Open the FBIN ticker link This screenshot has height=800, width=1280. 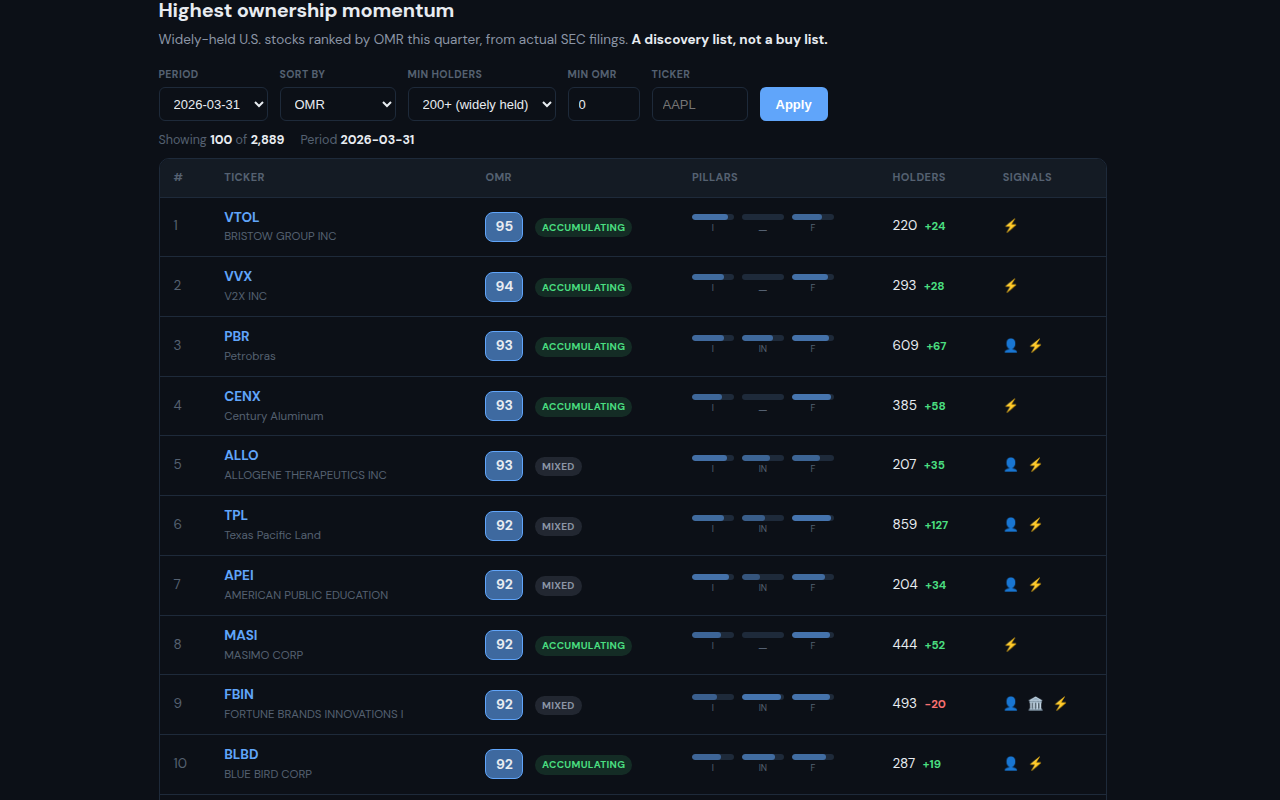coord(239,694)
